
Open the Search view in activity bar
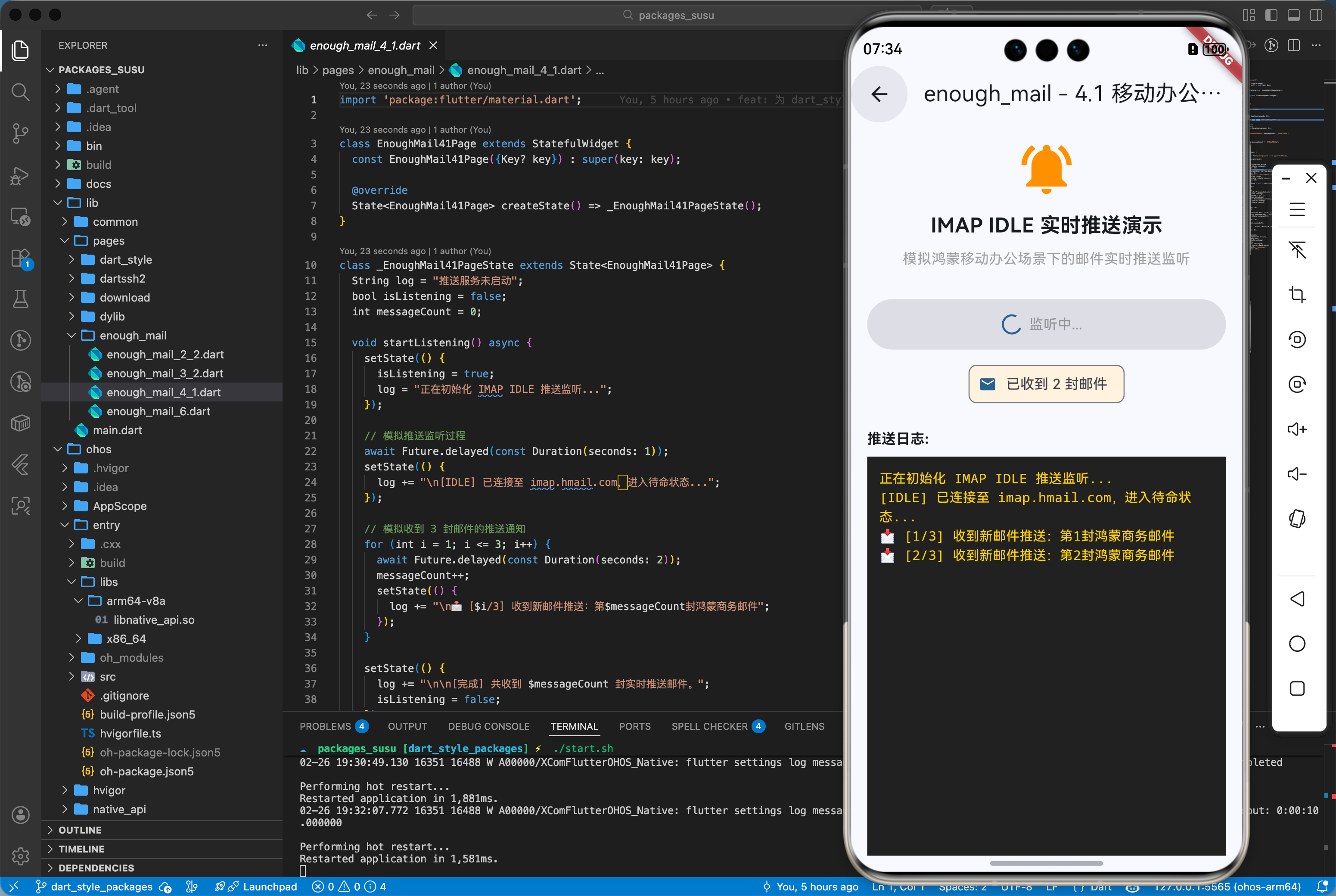click(x=21, y=91)
